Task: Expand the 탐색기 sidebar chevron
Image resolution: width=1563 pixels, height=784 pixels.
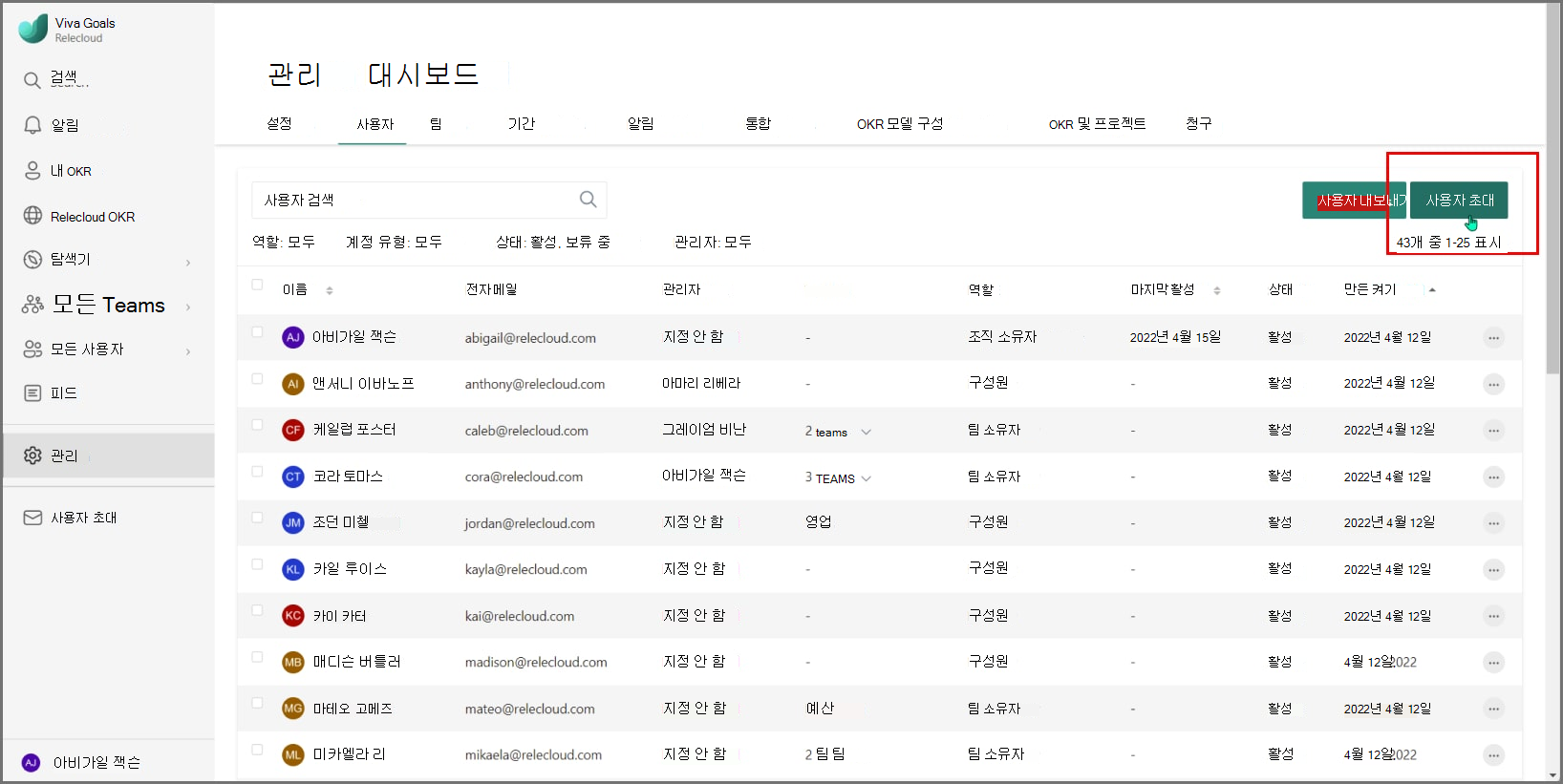Action: click(x=188, y=263)
